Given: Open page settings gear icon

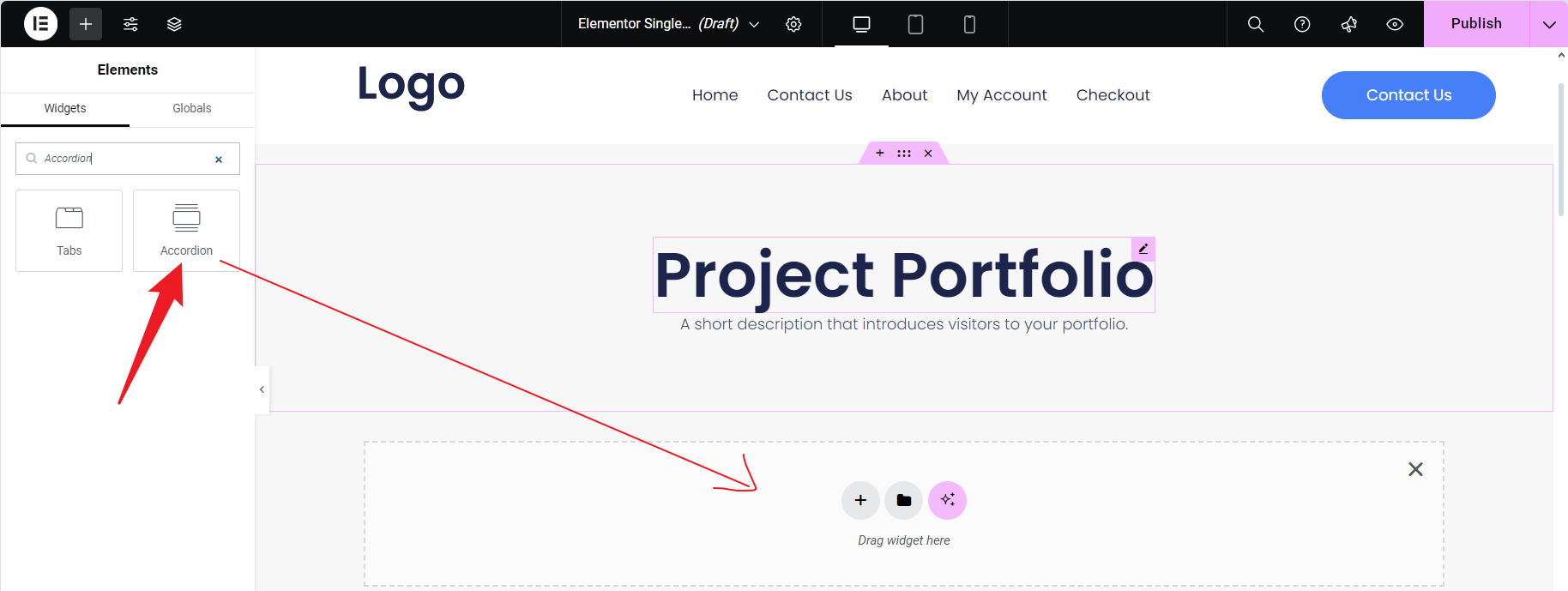Looking at the screenshot, I should [x=793, y=24].
